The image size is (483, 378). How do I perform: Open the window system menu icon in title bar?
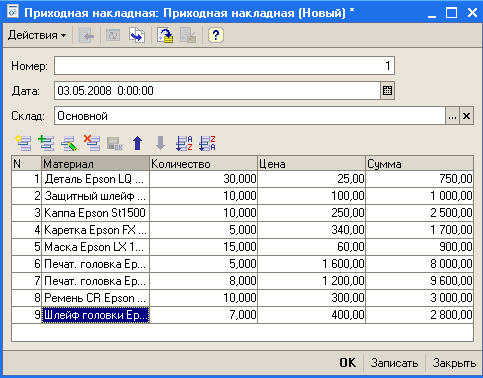click(13, 12)
